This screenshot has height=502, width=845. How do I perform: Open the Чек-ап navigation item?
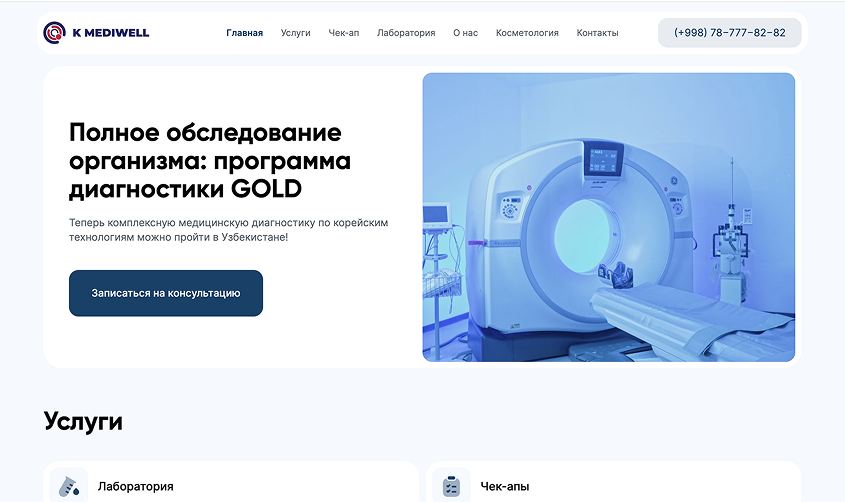point(344,33)
